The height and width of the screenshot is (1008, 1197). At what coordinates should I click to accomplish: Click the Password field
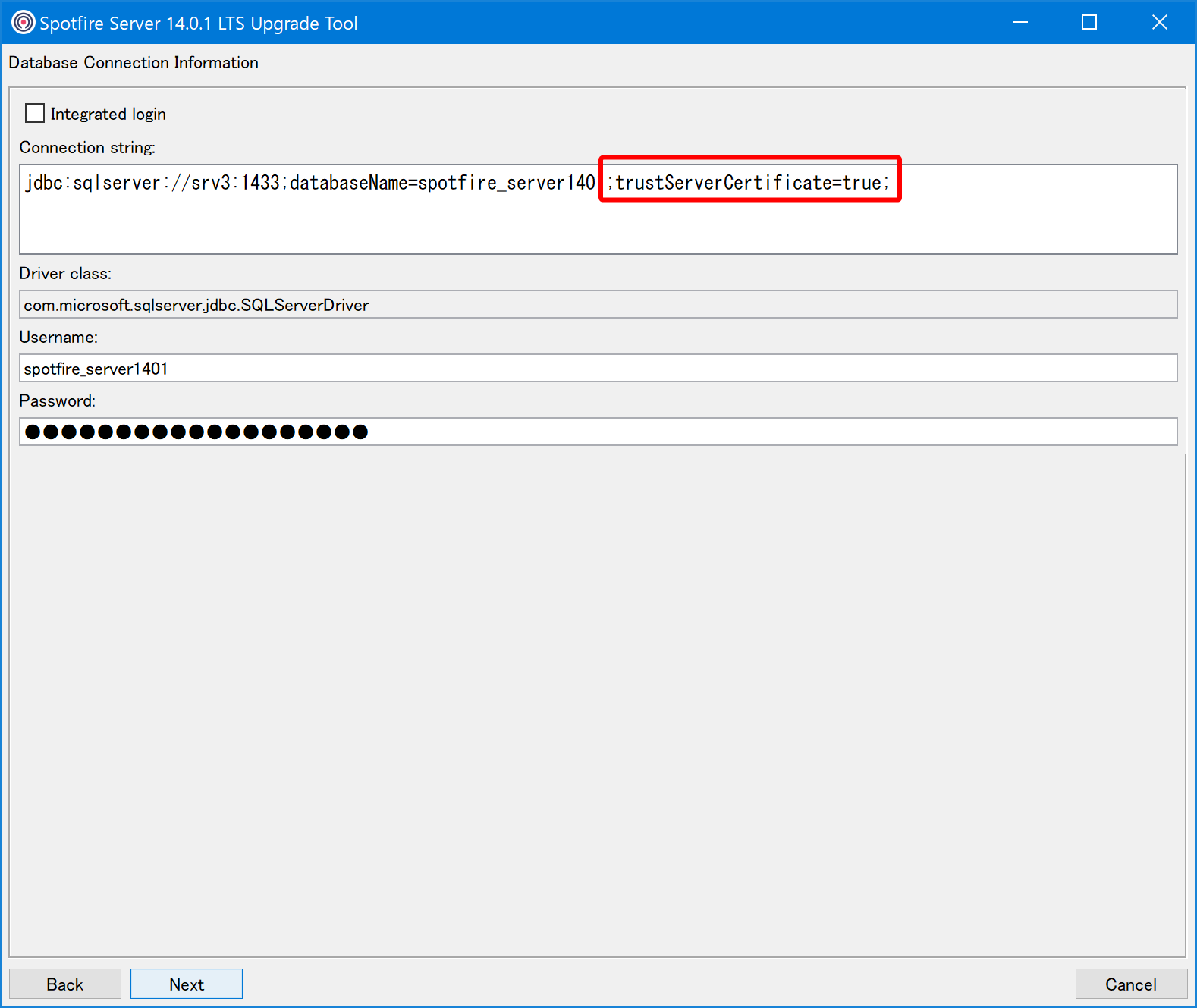coord(598,432)
